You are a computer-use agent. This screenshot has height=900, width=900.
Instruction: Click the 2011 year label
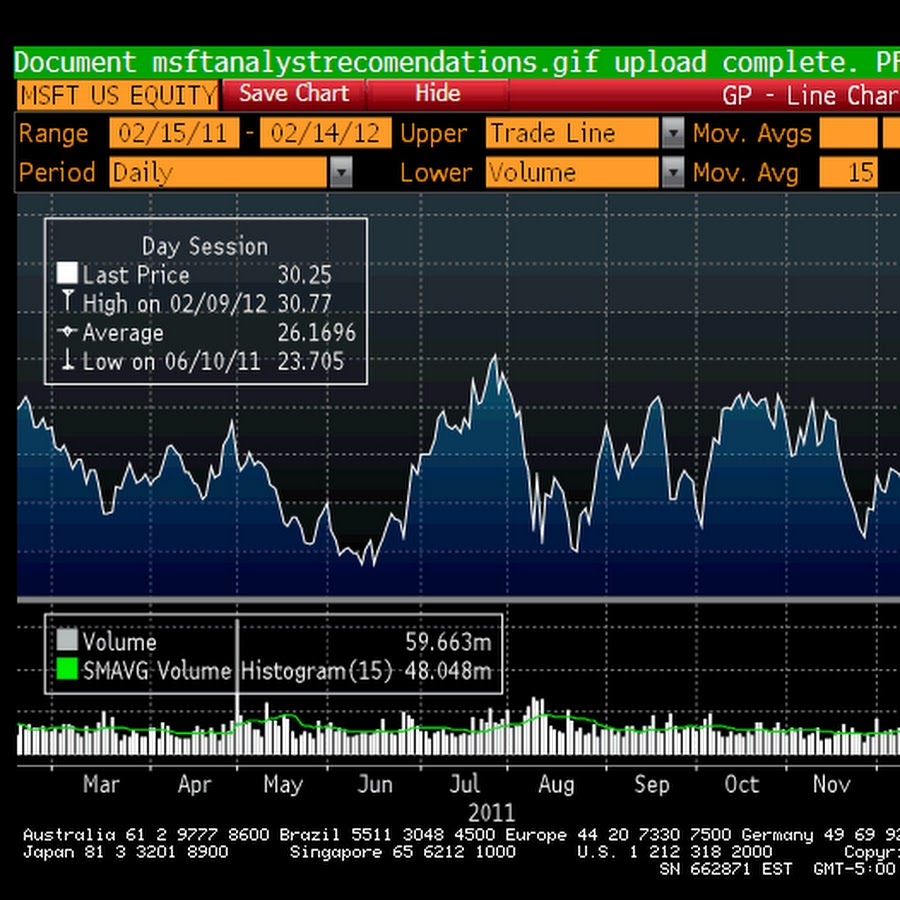(x=491, y=813)
